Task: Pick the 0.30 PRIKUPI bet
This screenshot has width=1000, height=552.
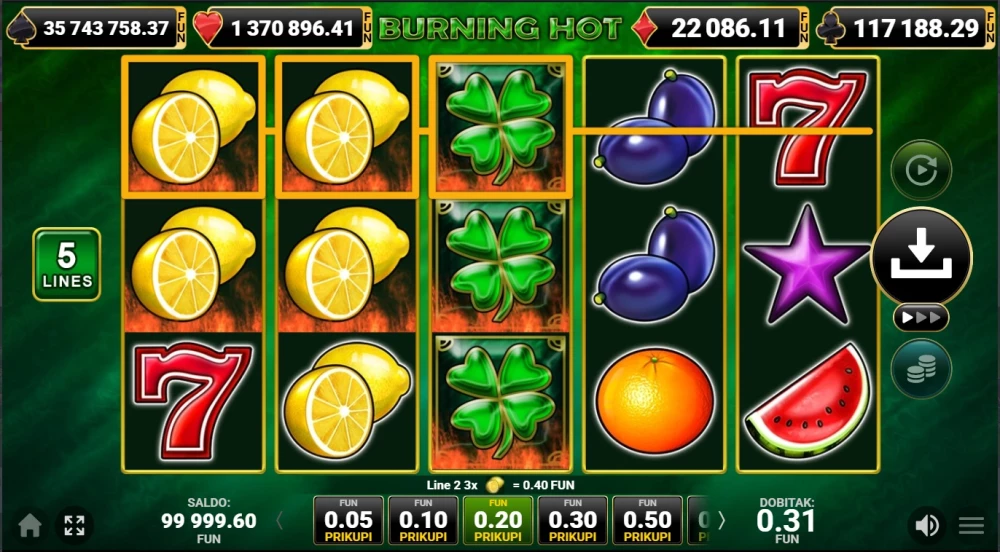Action: [x=572, y=520]
